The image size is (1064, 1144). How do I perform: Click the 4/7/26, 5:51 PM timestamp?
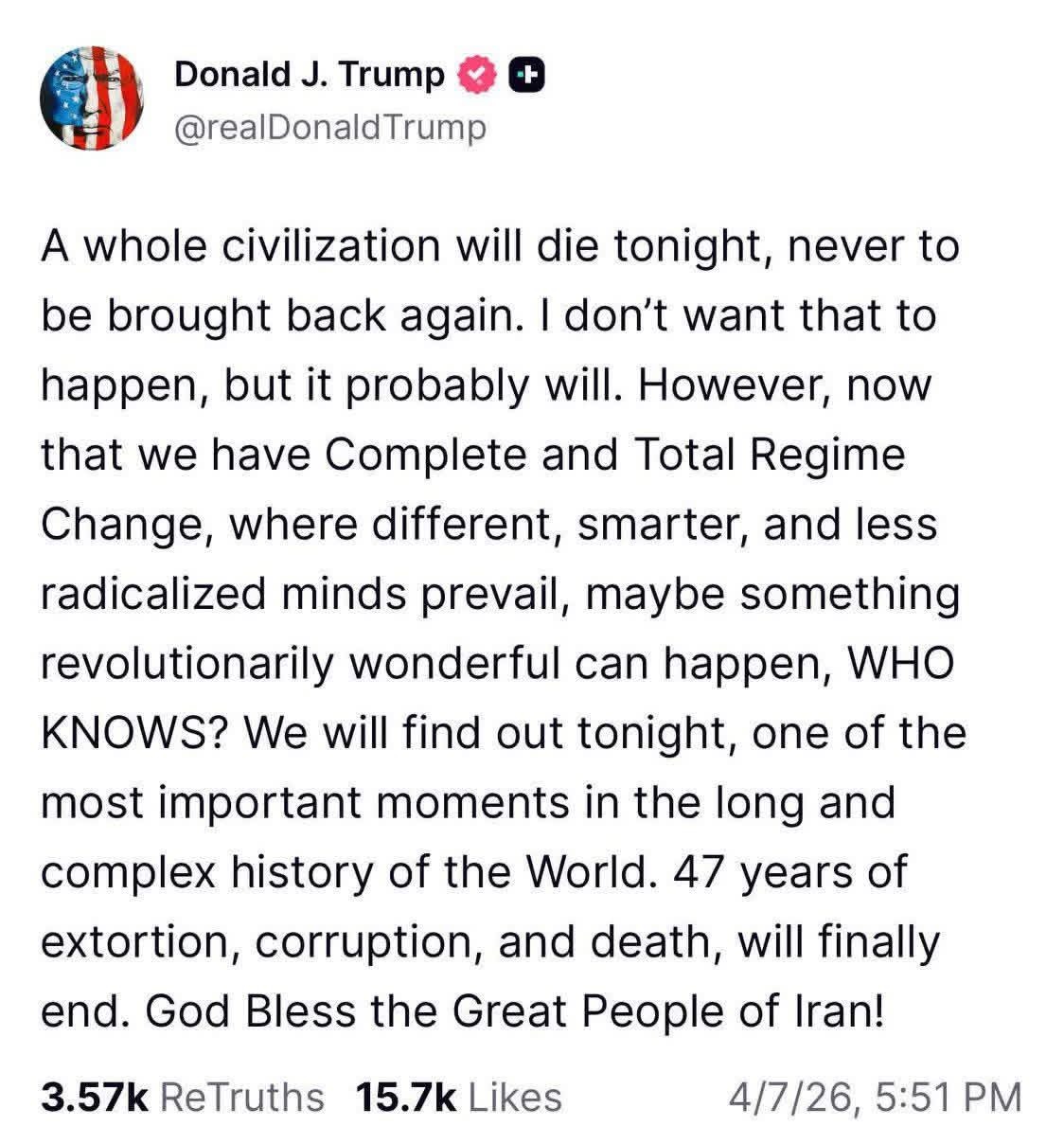point(875,1097)
